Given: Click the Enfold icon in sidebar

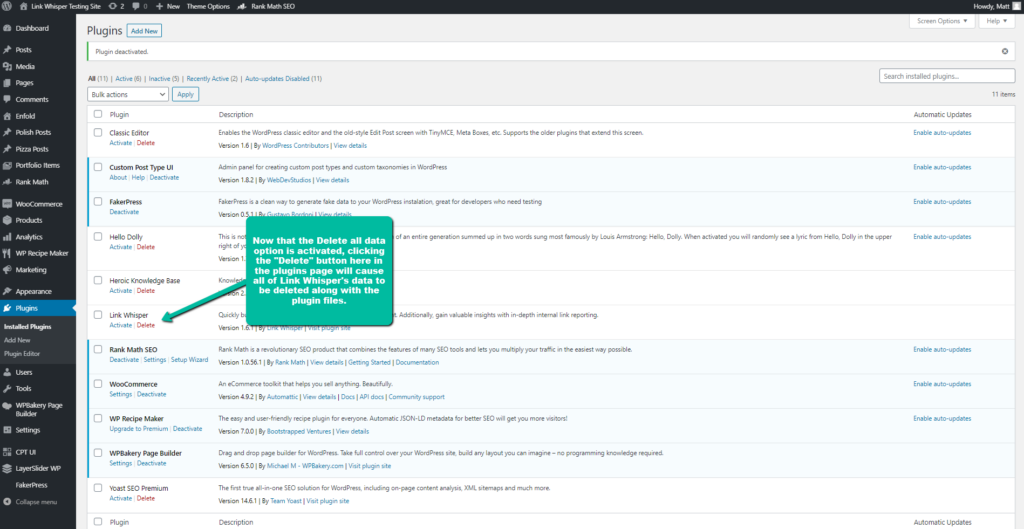Looking at the screenshot, I should point(7,116).
